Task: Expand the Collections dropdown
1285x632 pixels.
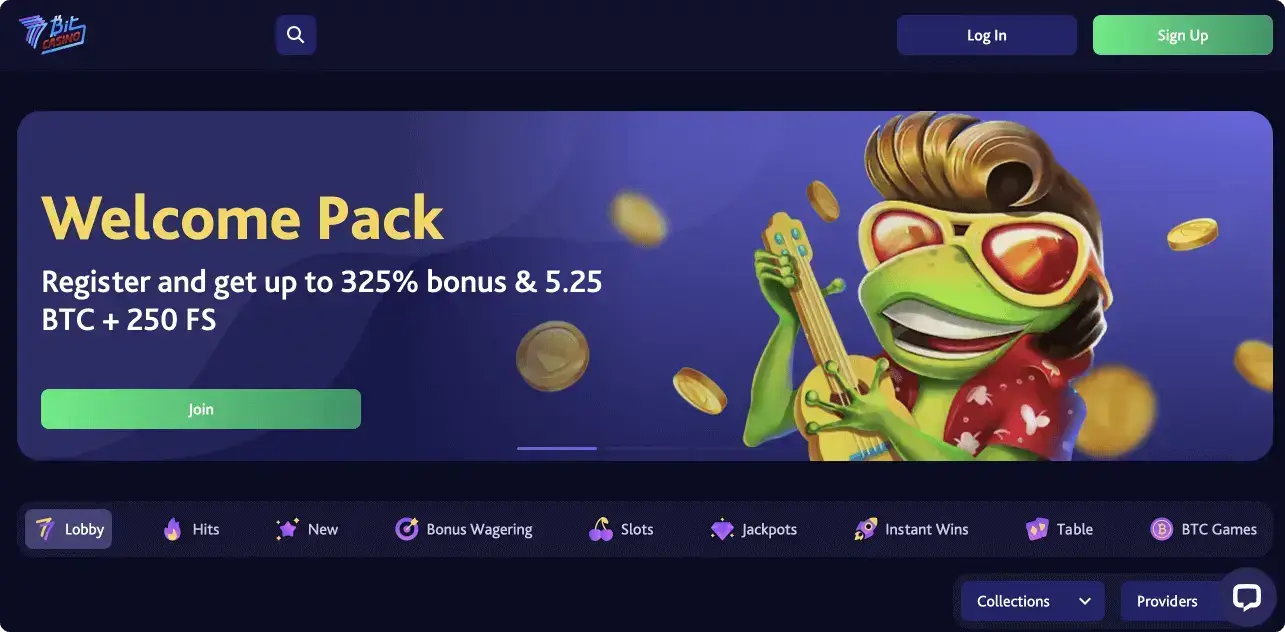Action: coord(1033,601)
